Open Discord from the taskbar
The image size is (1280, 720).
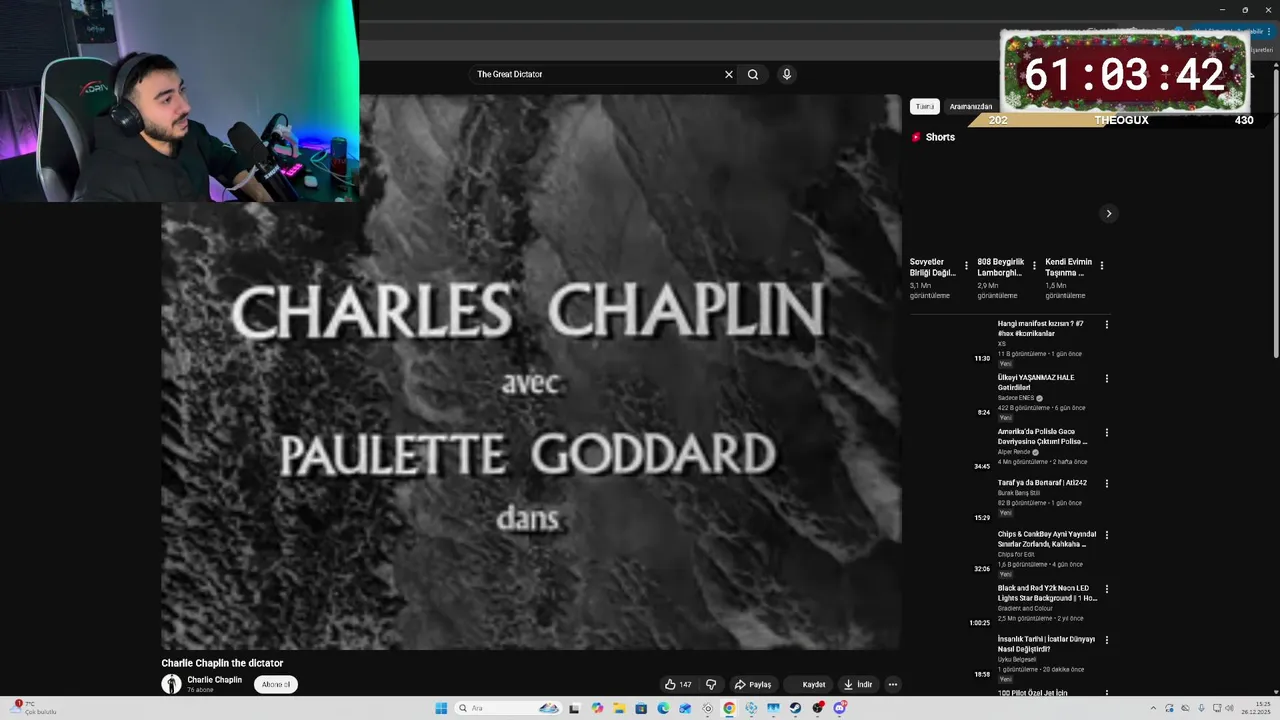(x=840, y=708)
